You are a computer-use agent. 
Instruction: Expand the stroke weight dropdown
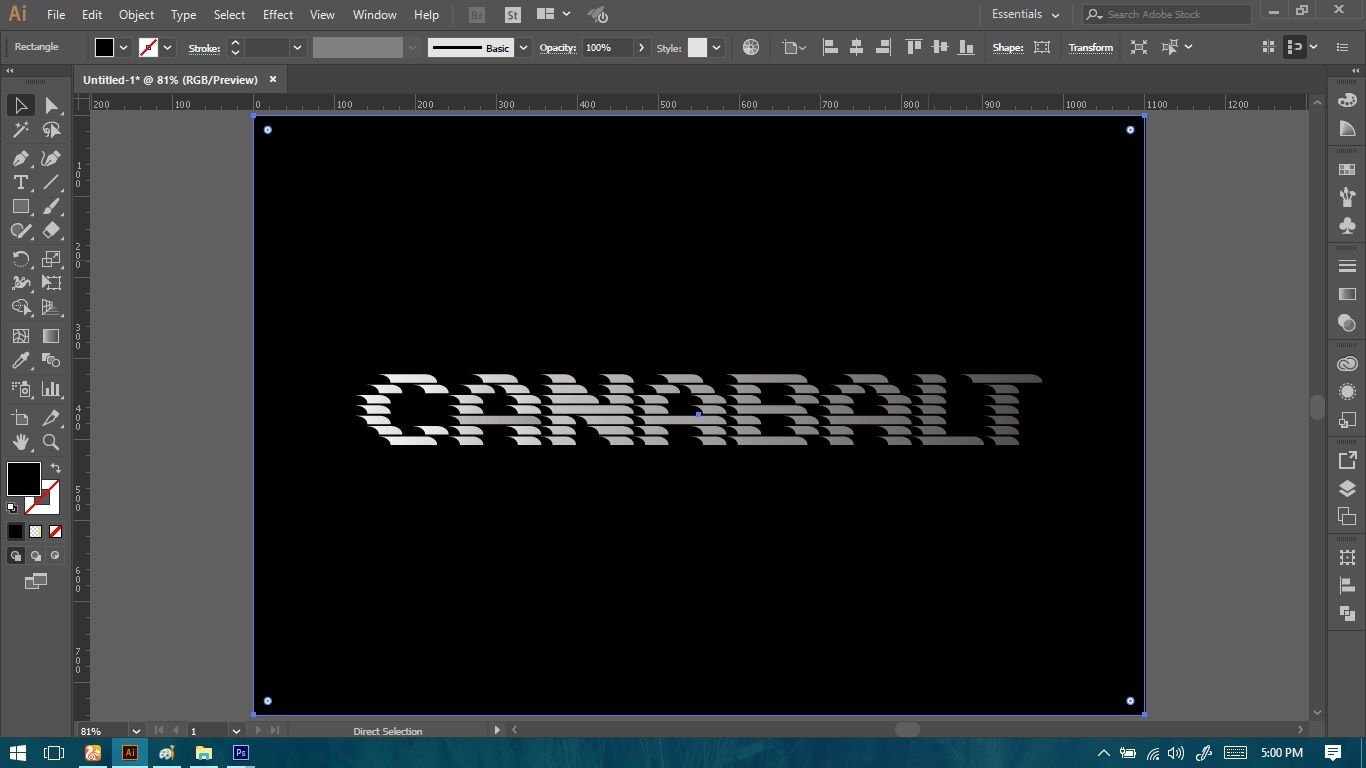point(297,47)
